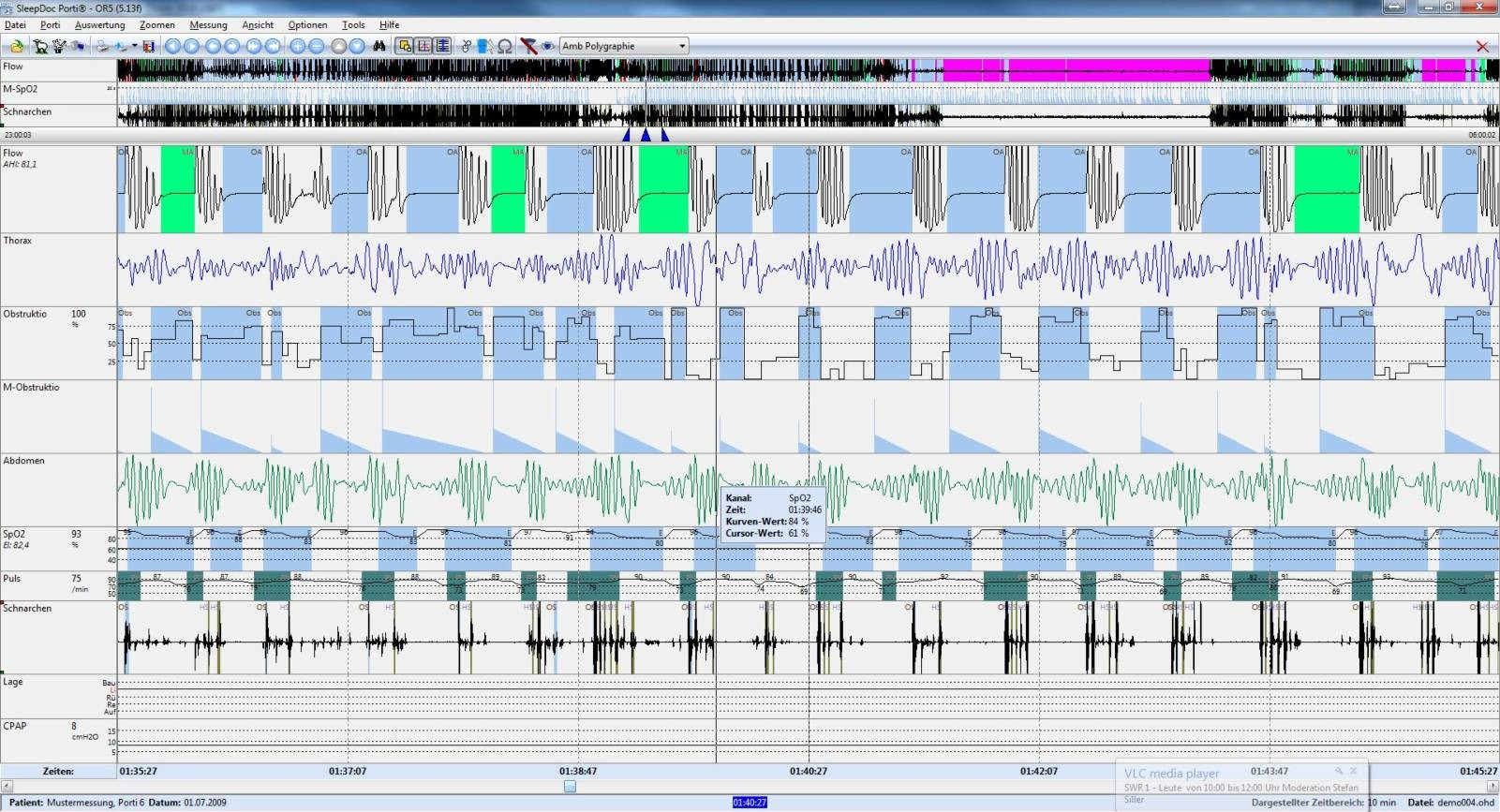Select the CPAP channel label
Screen dimensions: 1500x812
coord(14,726)
